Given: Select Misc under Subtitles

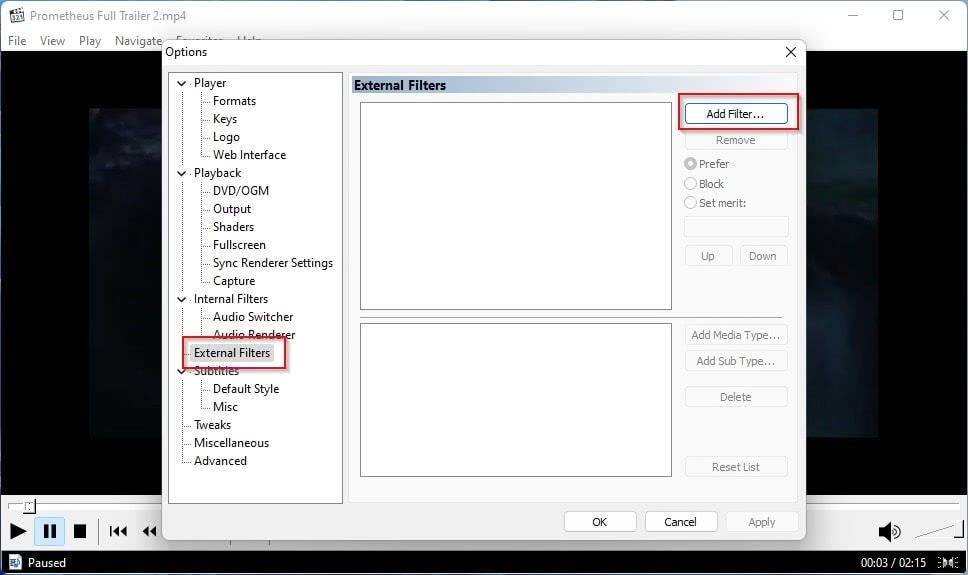Looking at the screenshot, I should click(225, 406).
